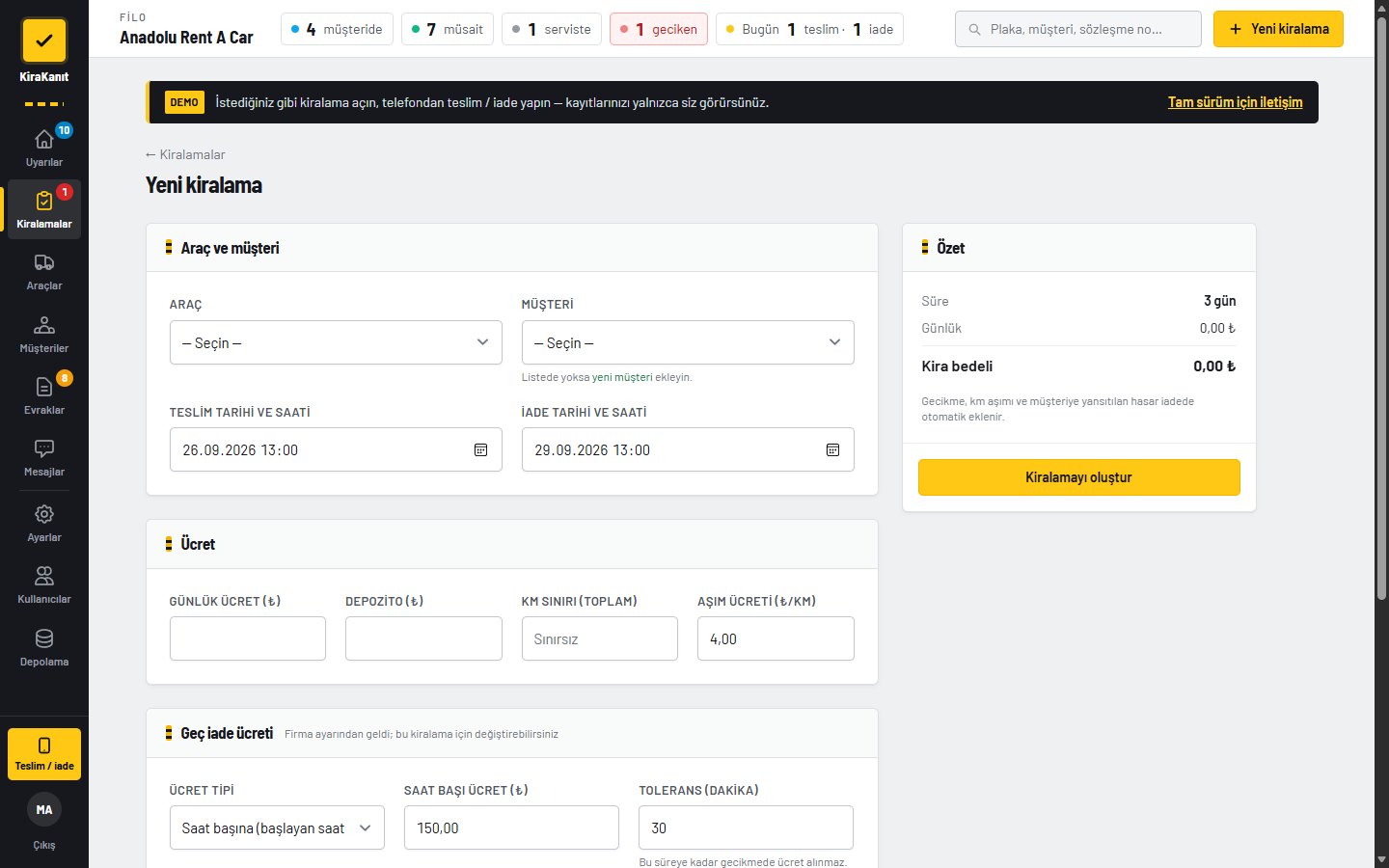This screenshot has width=1389, height=868.
Task: Click Kiralamayı oluştur button
Action: click(1078, 477)
